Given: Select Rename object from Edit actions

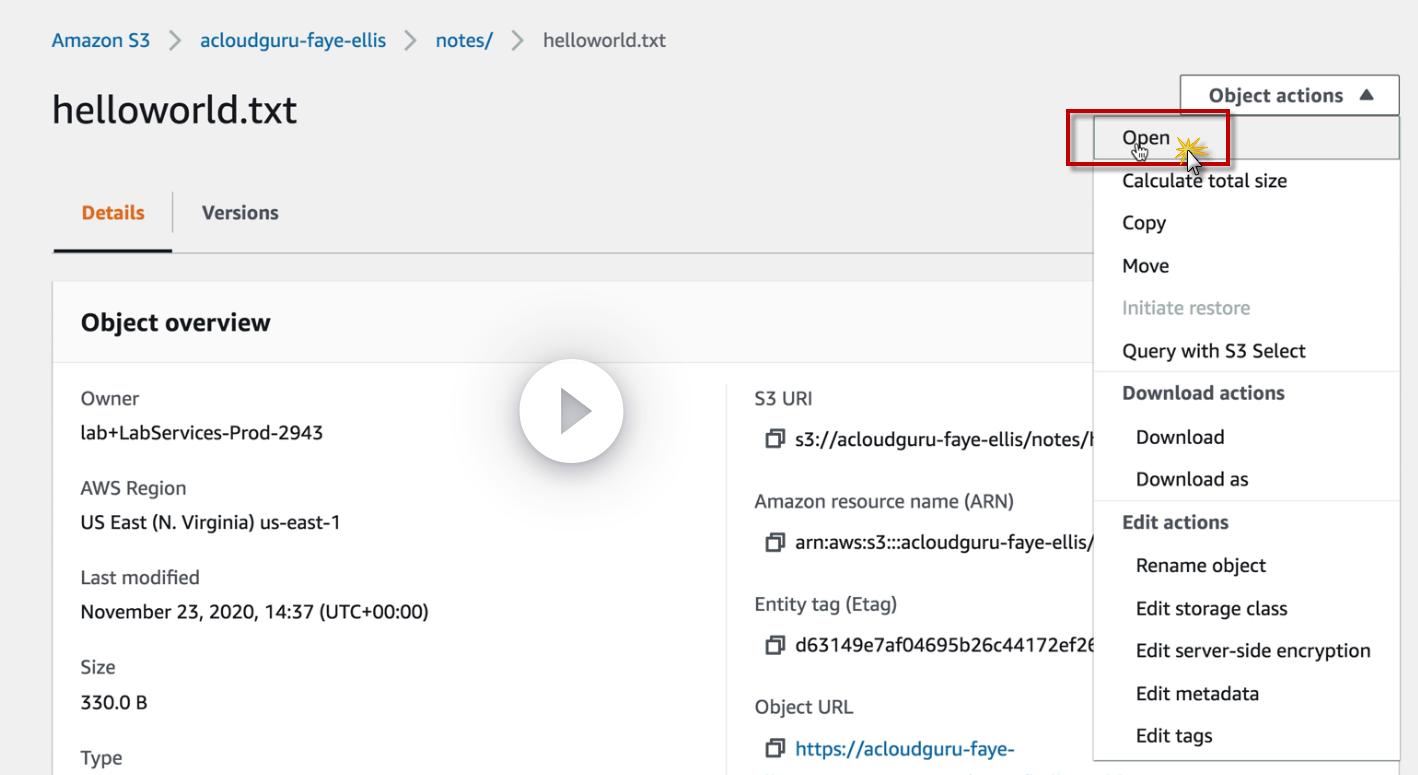Looking at the screenshot, I should pos(1246,566).
